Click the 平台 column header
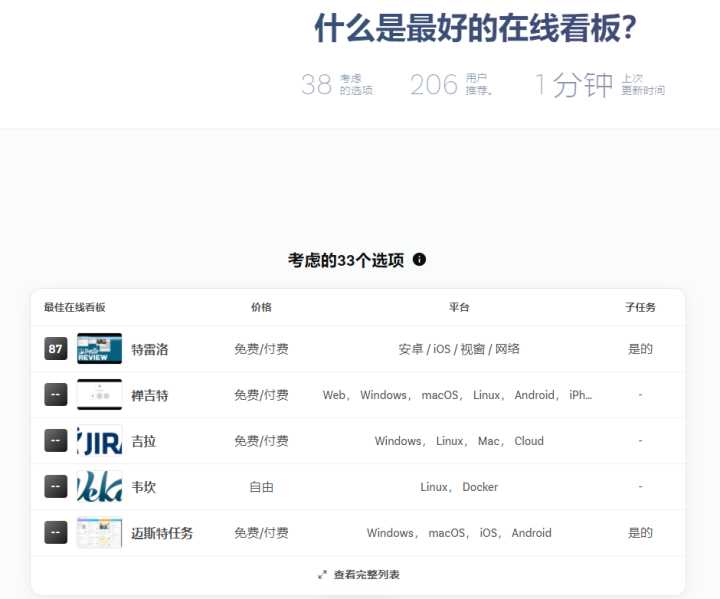 459,307
